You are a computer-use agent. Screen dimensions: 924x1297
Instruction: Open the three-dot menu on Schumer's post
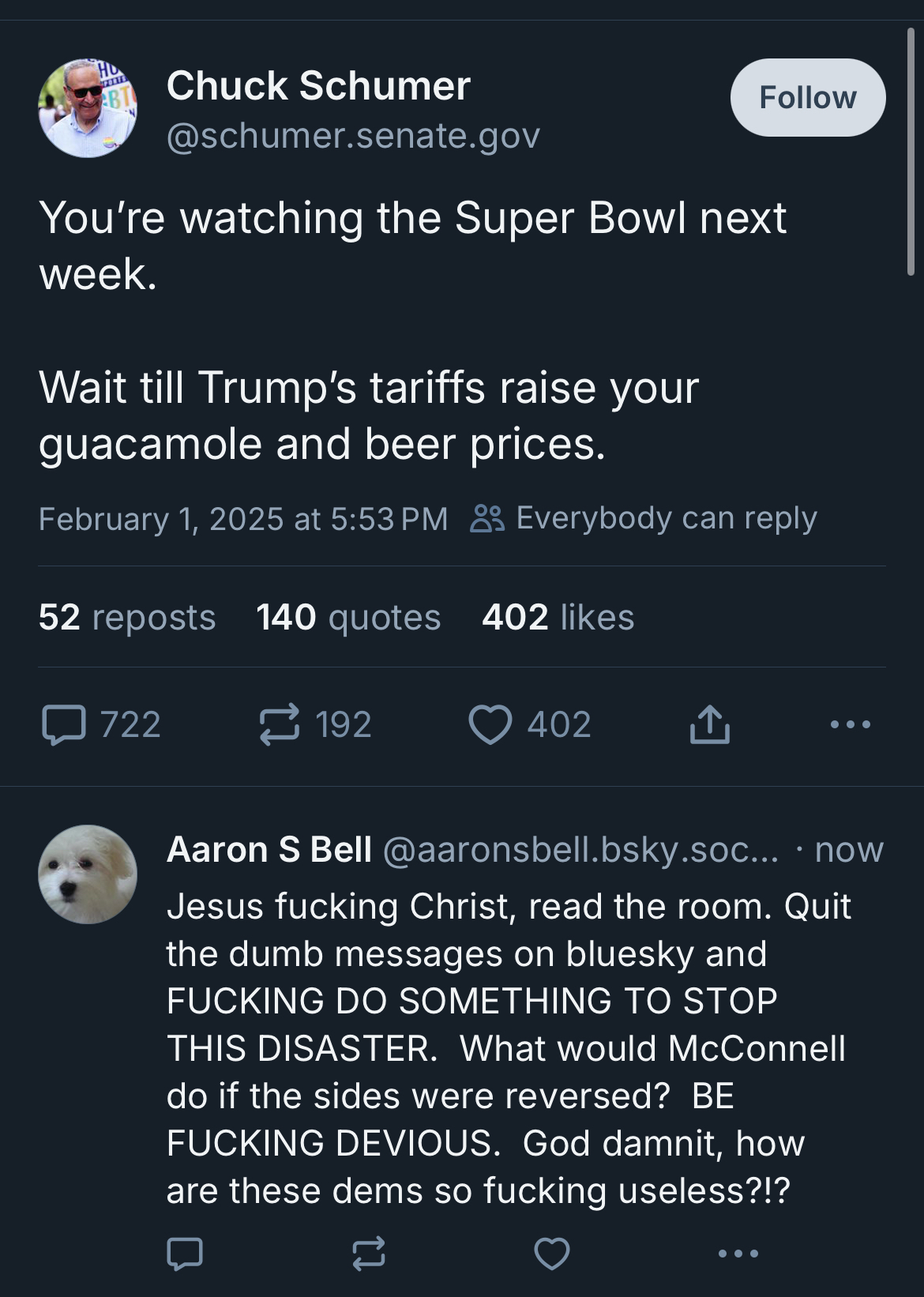(x=850, y=724)
